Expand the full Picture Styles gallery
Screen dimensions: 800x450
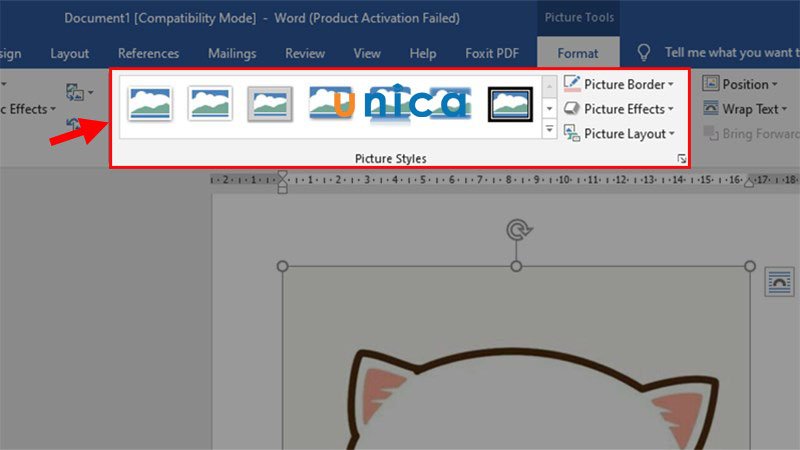549,130
